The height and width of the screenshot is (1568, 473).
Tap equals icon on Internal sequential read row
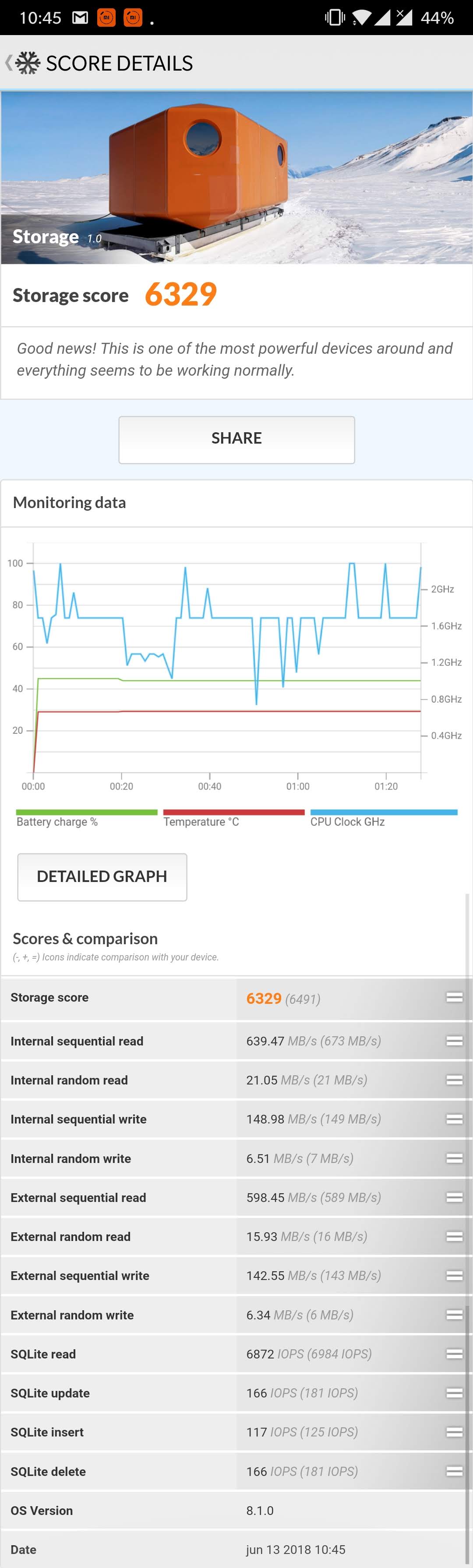click(x=454, y=1041)
